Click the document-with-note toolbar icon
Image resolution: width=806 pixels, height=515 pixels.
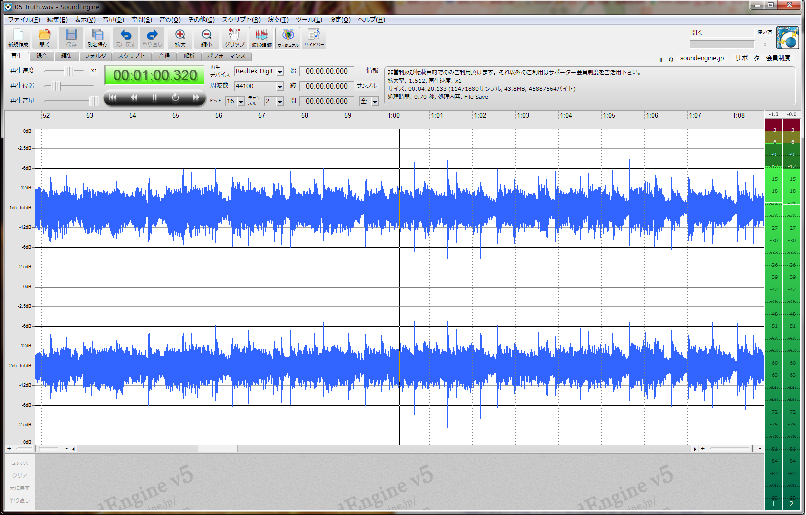[314, 38]
